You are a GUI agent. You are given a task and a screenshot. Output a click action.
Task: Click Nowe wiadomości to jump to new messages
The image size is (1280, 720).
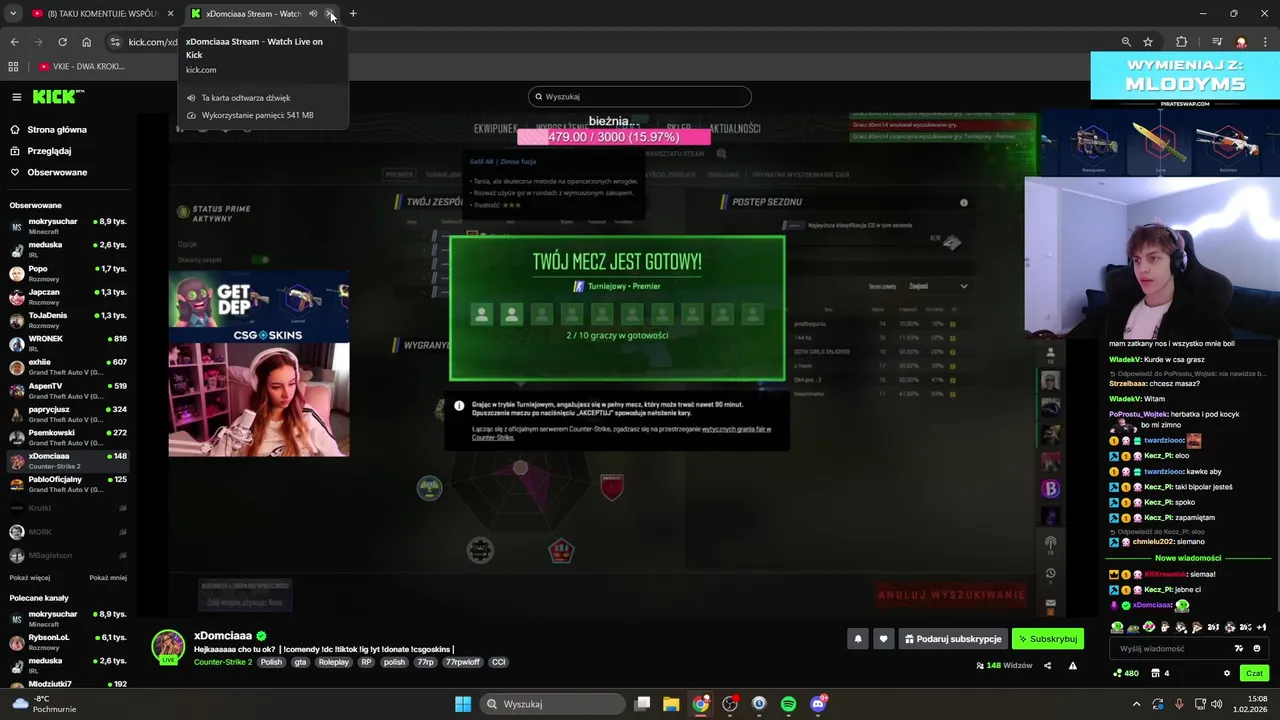click(1187, 558)
